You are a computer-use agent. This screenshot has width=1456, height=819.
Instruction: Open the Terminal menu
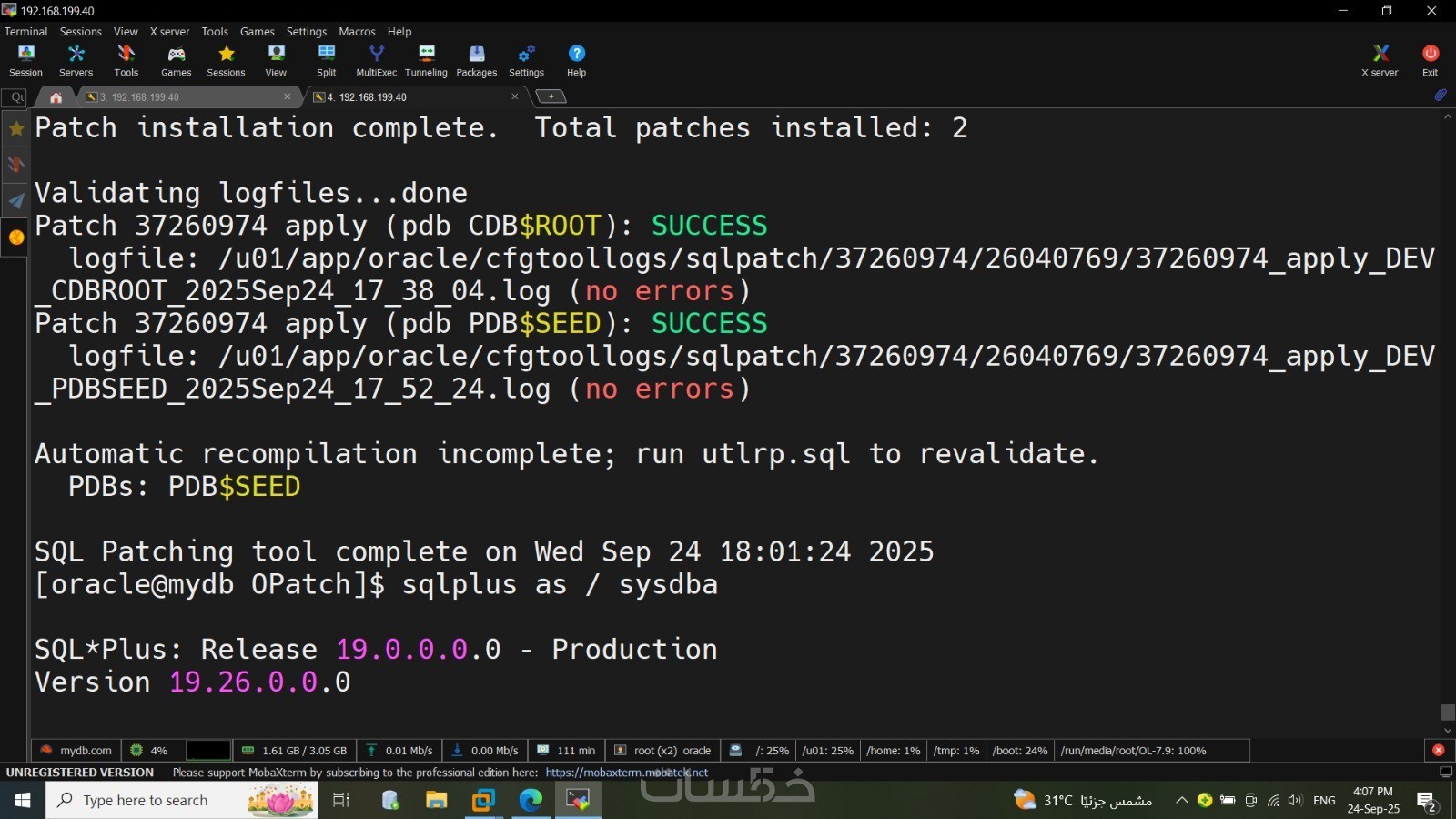[25, 31]
